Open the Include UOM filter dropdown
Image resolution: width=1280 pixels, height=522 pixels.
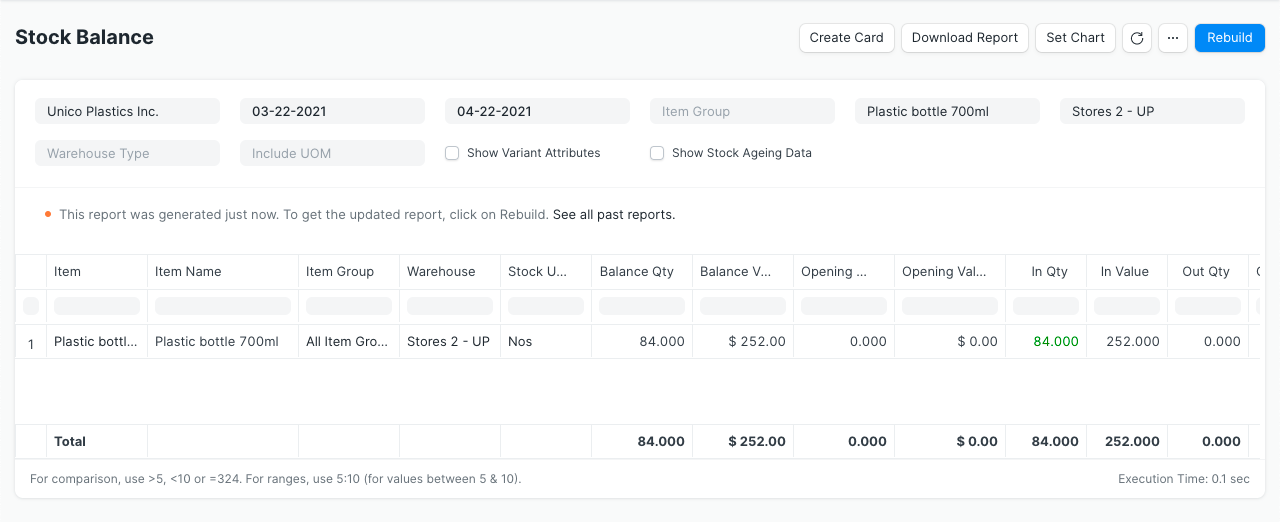332,153
